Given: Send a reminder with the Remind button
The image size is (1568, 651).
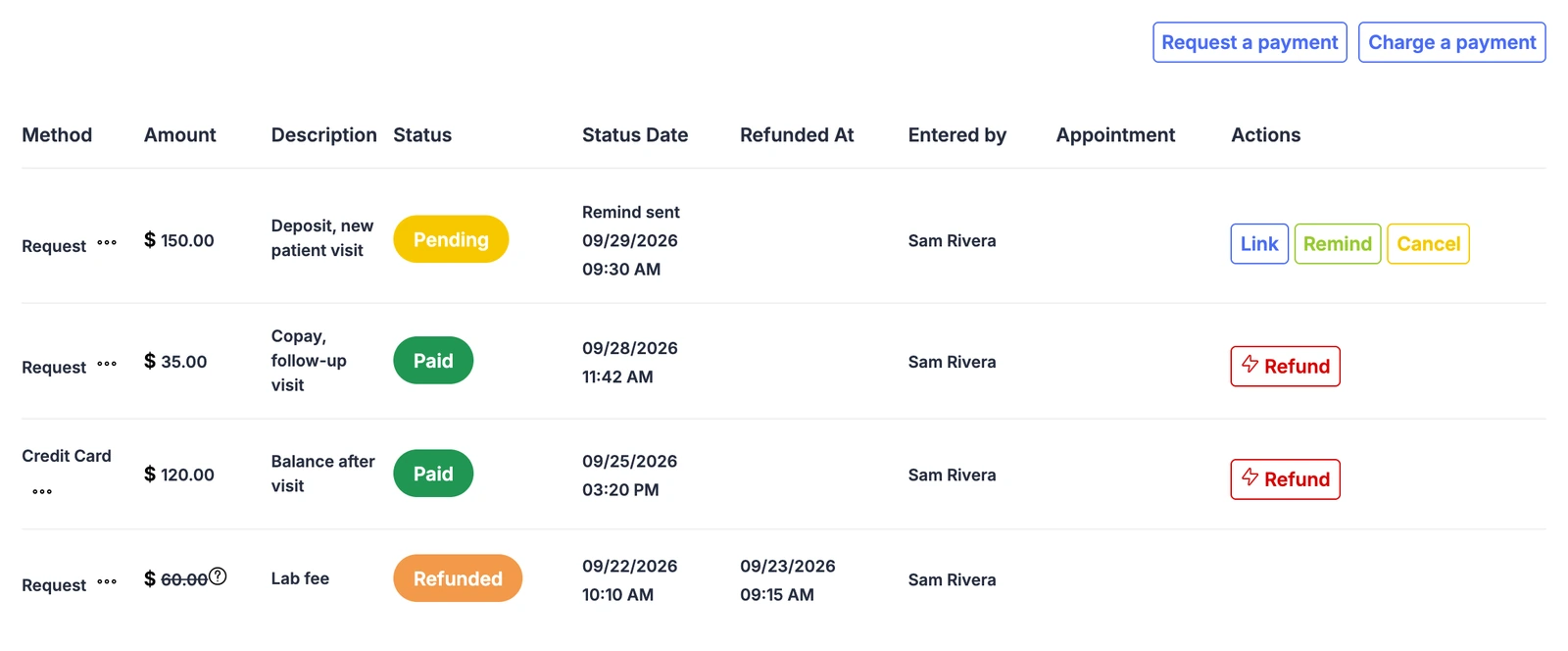Looking at the screenshot, I should [x=1337, y=244].
